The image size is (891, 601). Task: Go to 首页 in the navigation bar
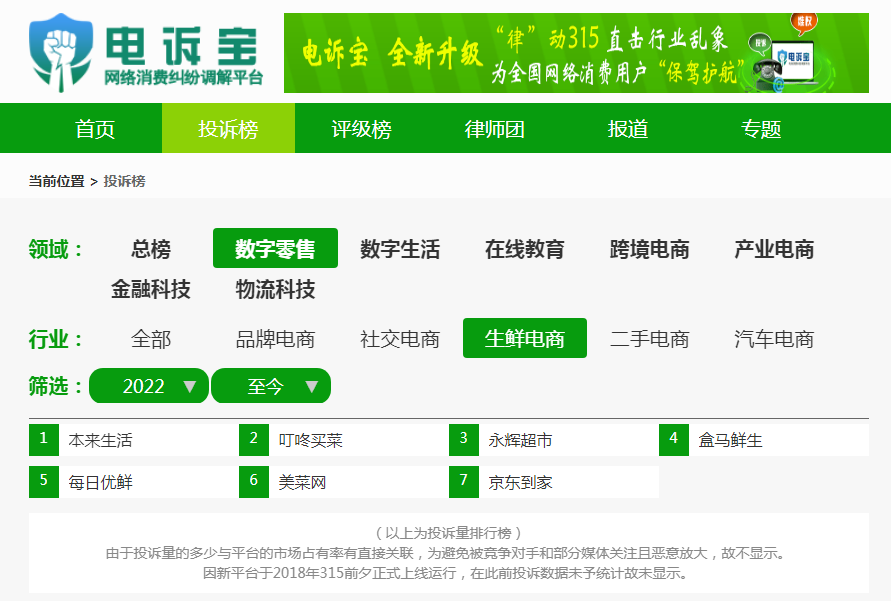point(95,128)
